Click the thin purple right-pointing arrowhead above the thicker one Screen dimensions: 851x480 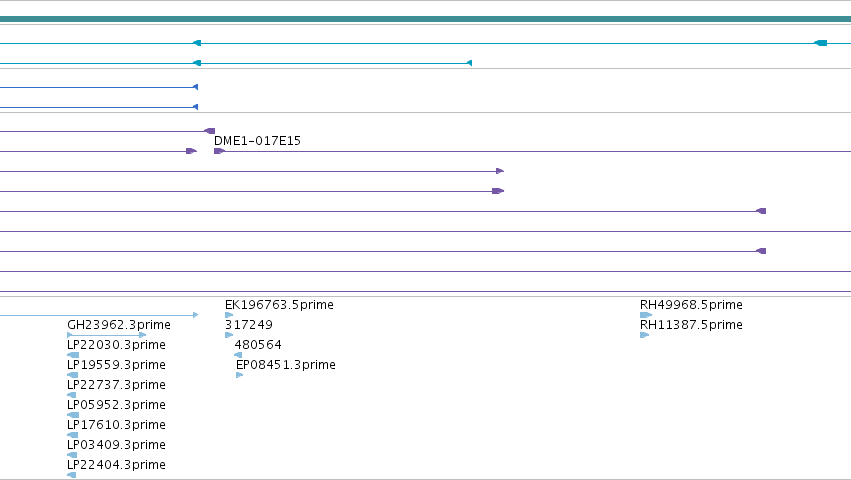500,171
